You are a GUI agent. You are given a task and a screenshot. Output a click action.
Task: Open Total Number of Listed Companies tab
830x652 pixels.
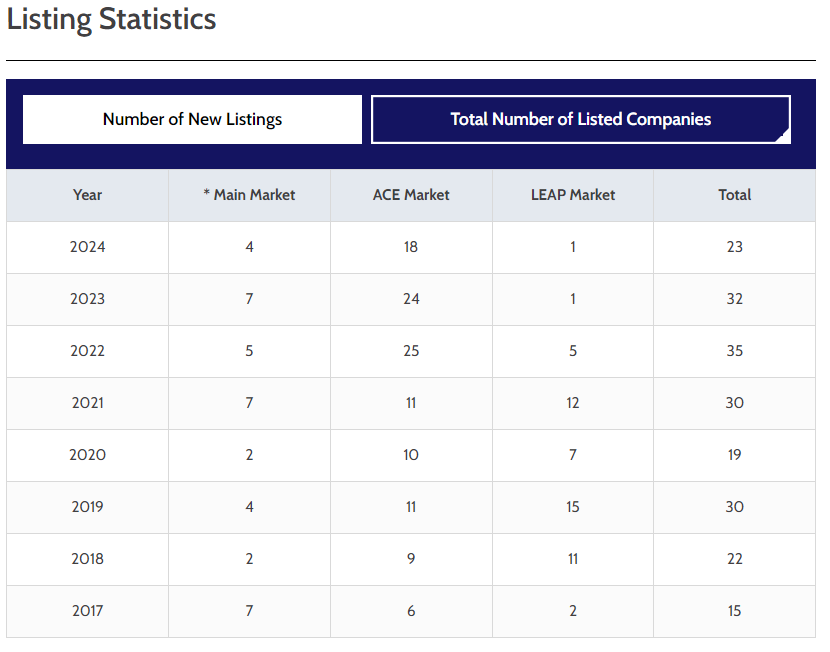(581, 119)
